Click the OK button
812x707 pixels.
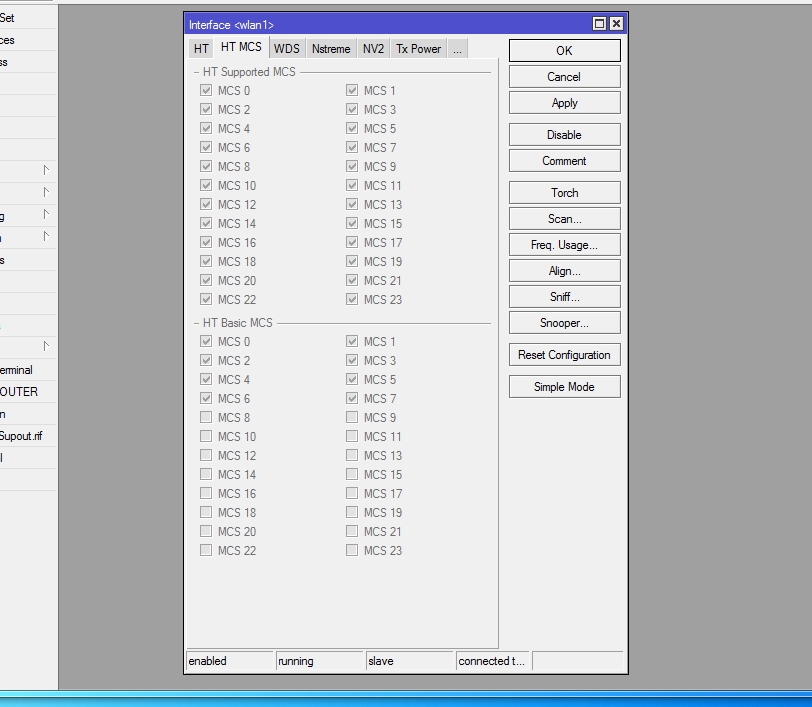[564, 51]
